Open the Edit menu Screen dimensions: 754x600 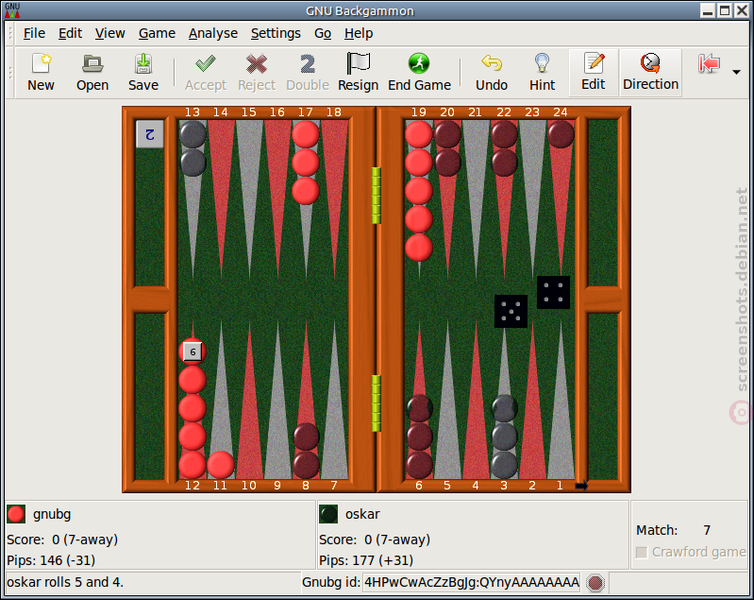pos(70,33)
